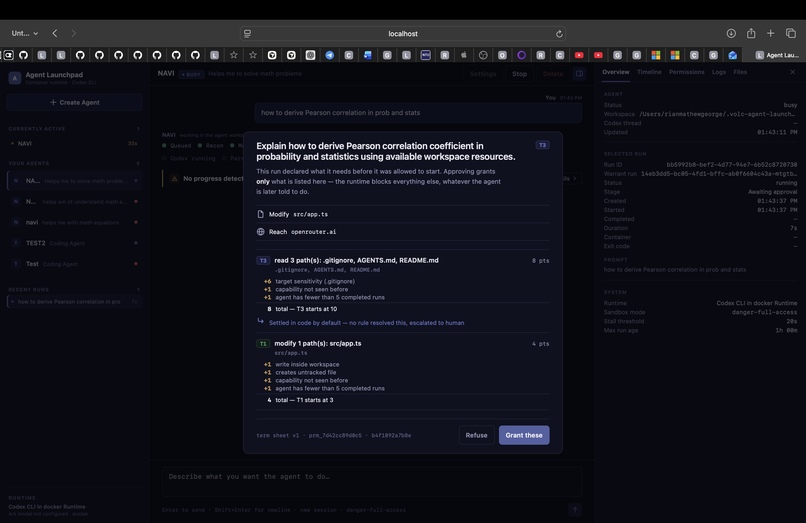Click the warning icon by 'No progress detected'
The image size is (806, 523).
point(174,178)
